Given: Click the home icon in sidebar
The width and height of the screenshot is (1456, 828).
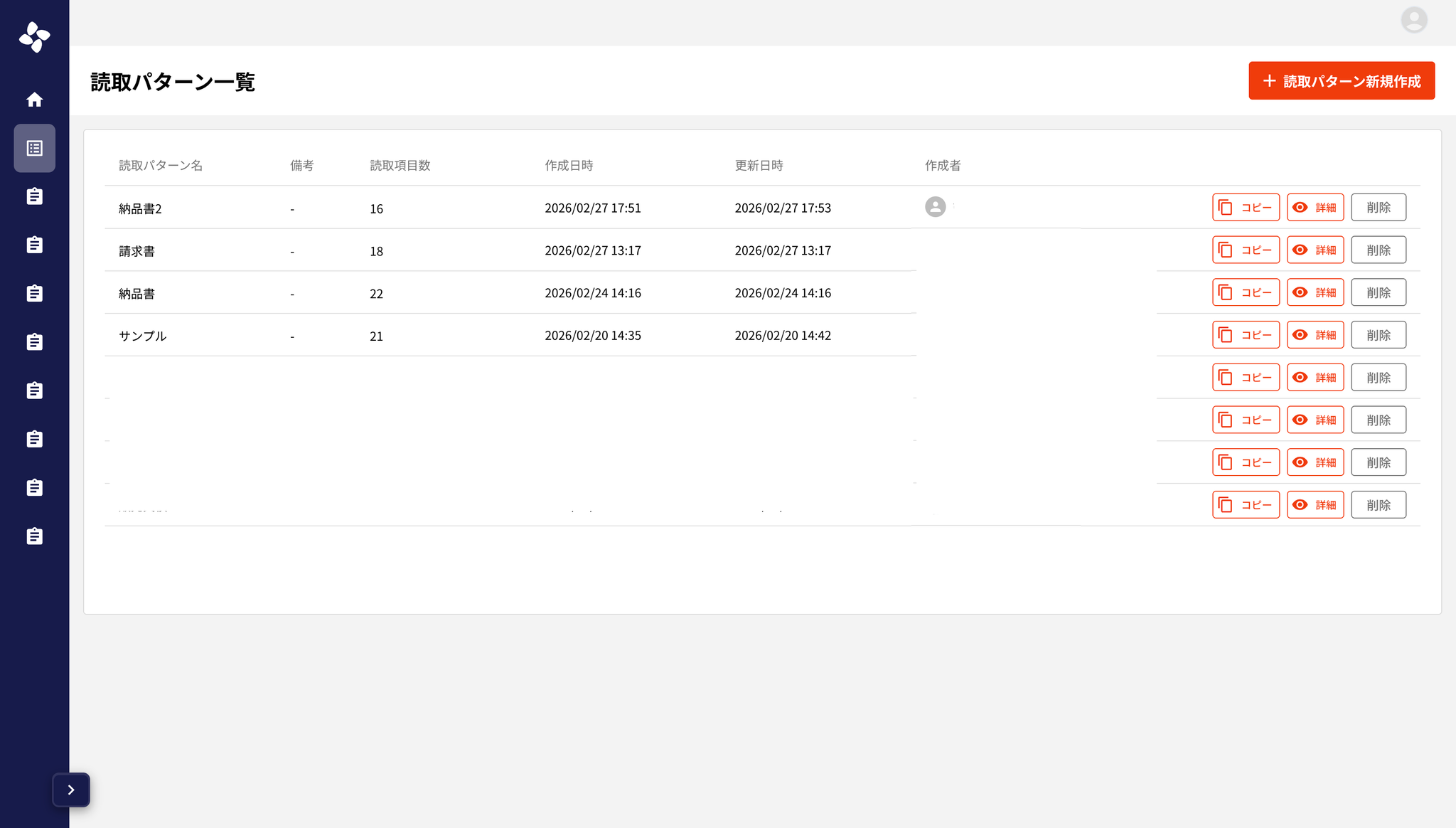Looking at the screenshot, I should [x=34, y=100].
